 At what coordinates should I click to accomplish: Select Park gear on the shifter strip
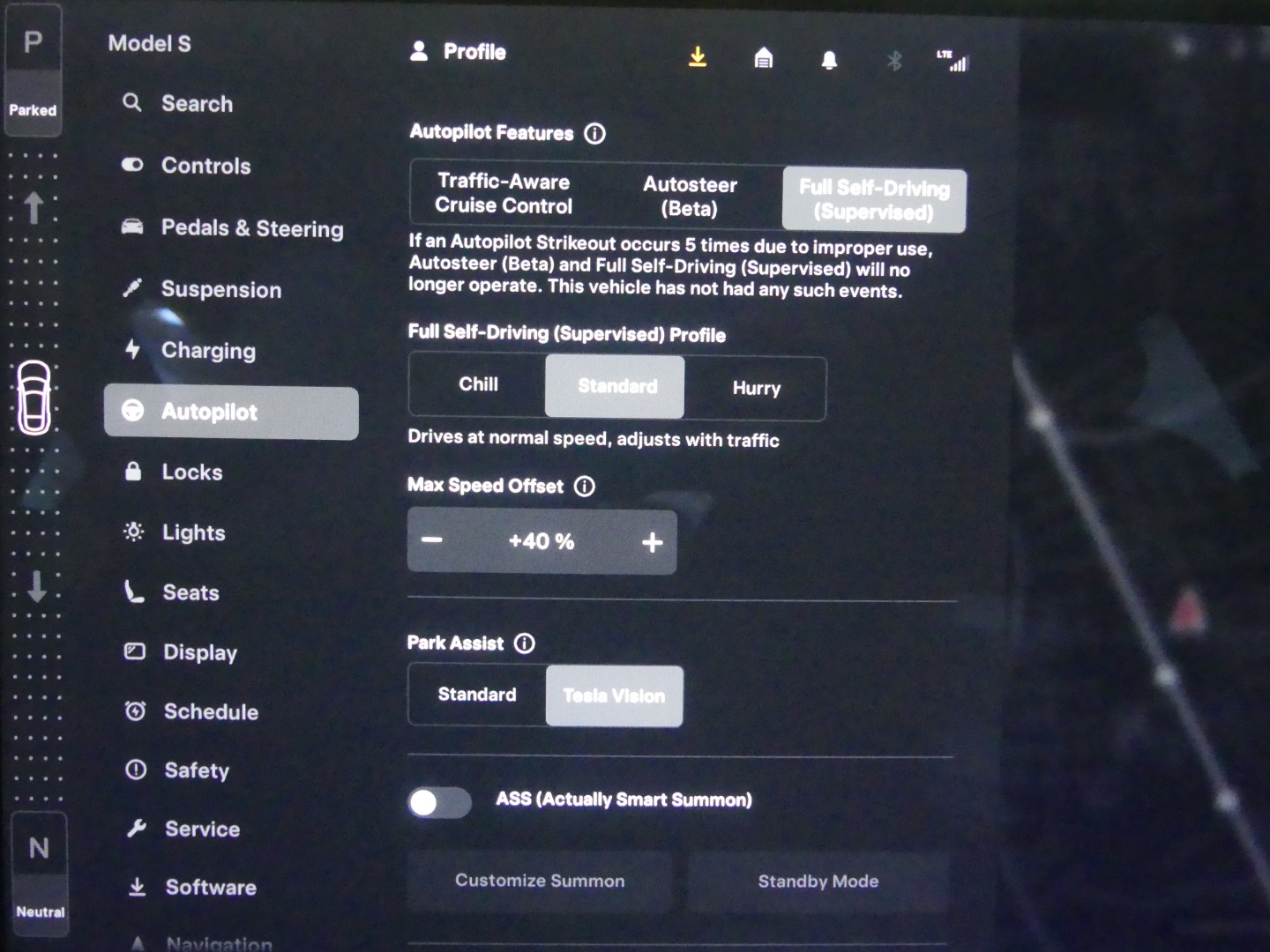coord(33,69)
